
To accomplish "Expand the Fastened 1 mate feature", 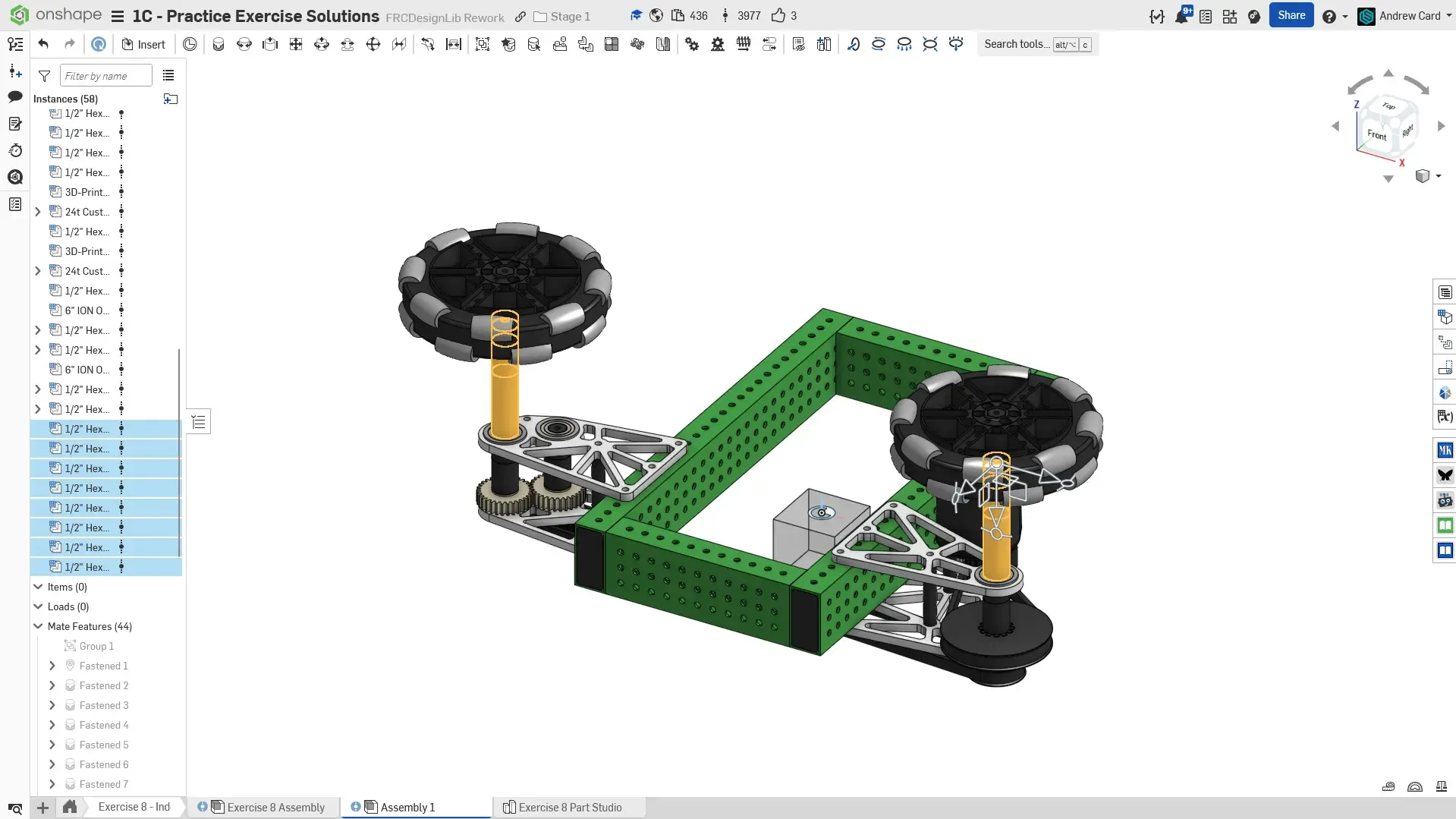I will click(x=52, y=666).
